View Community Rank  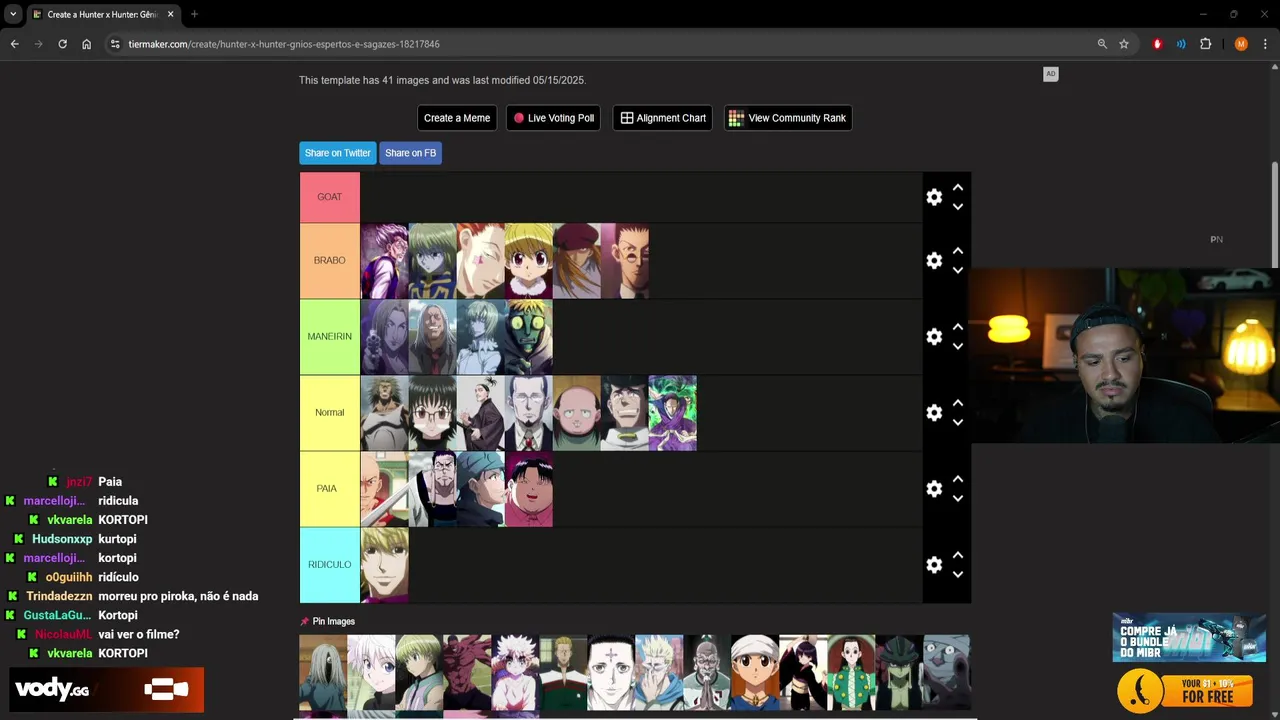pyautogui.click(x=788, y=118)
